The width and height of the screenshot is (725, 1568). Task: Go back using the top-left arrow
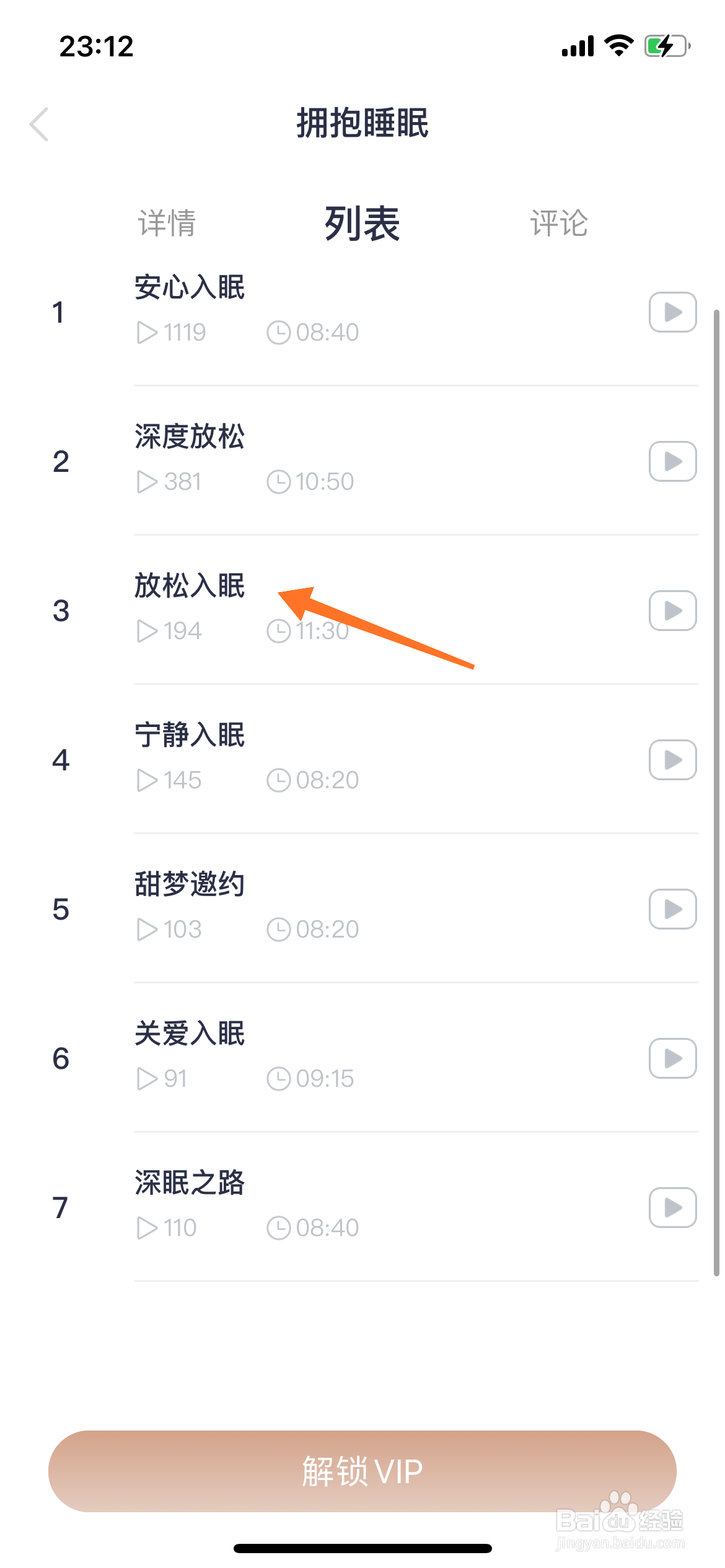pos(39,124)
